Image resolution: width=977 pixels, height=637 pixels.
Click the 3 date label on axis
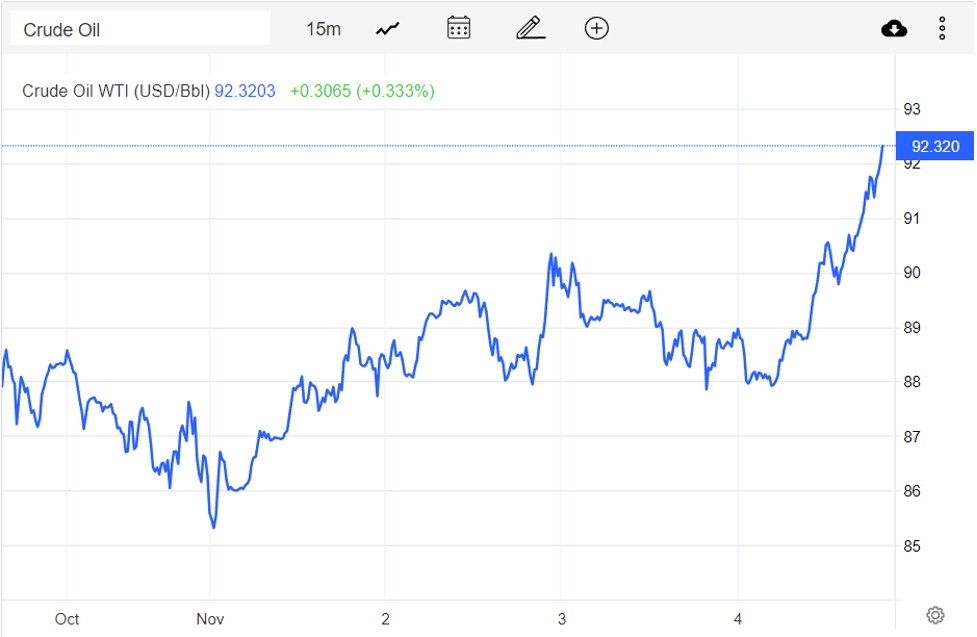tap(562, 619)
